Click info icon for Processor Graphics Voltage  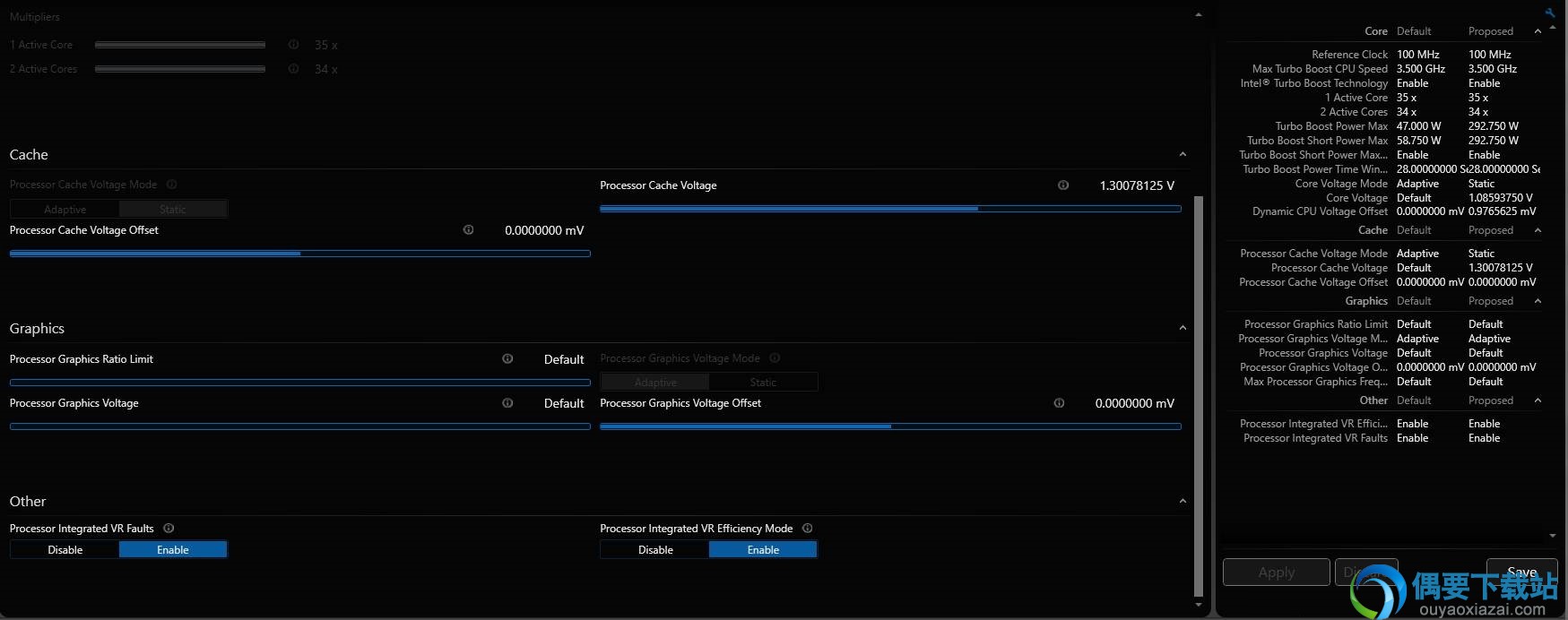(507, 403)
